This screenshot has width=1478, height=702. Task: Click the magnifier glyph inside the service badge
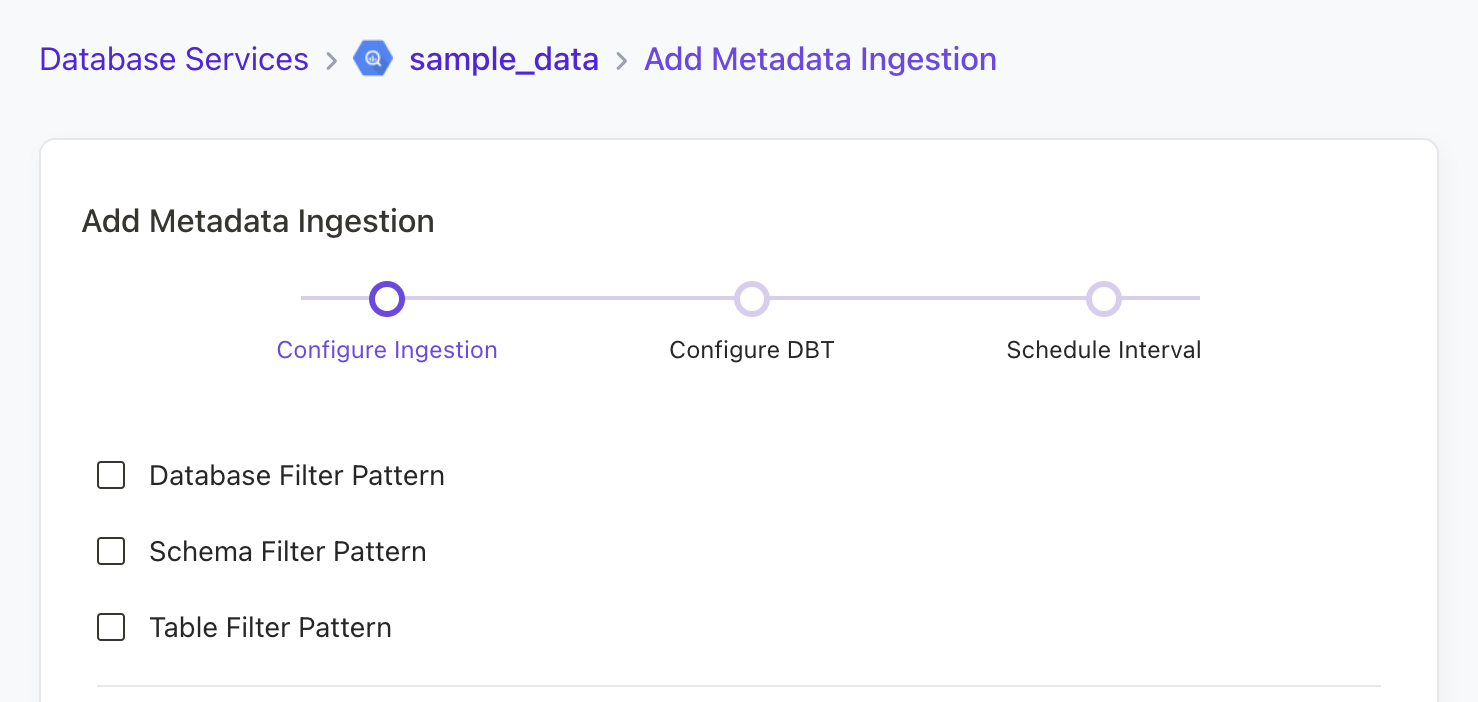[x=372, y=59]
